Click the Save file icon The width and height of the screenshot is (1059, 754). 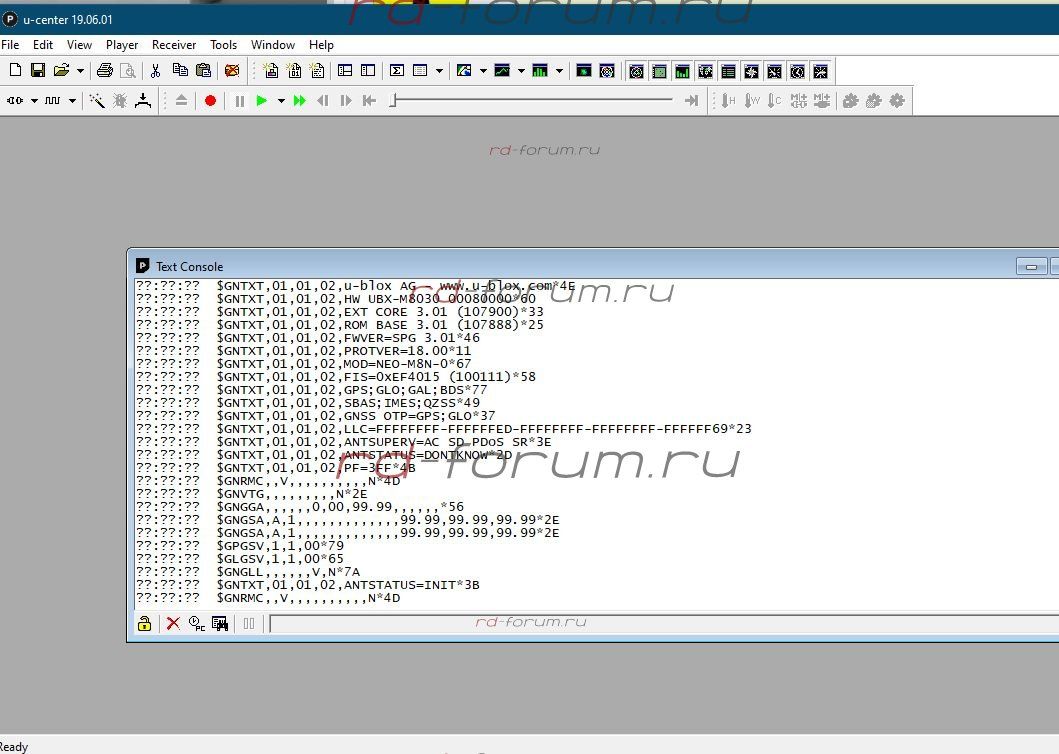[38, 70]
